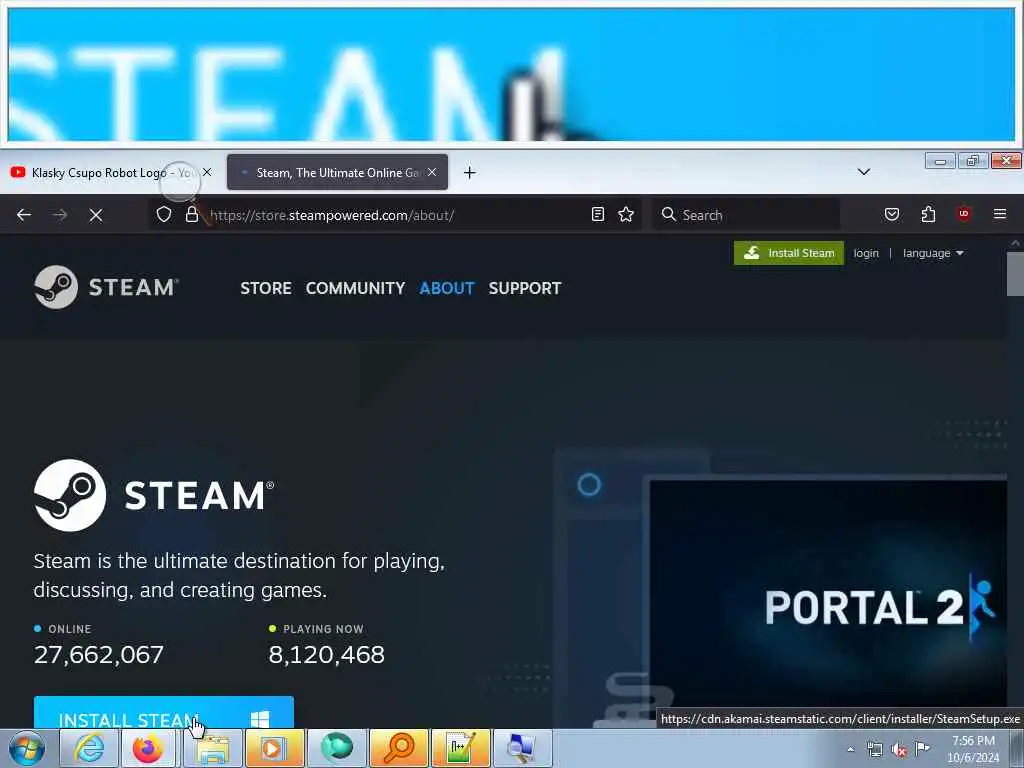Close the Klasky Csupo Robot Logo tab
Viewport: 1024px width, 768px height.
pos(207,172)
